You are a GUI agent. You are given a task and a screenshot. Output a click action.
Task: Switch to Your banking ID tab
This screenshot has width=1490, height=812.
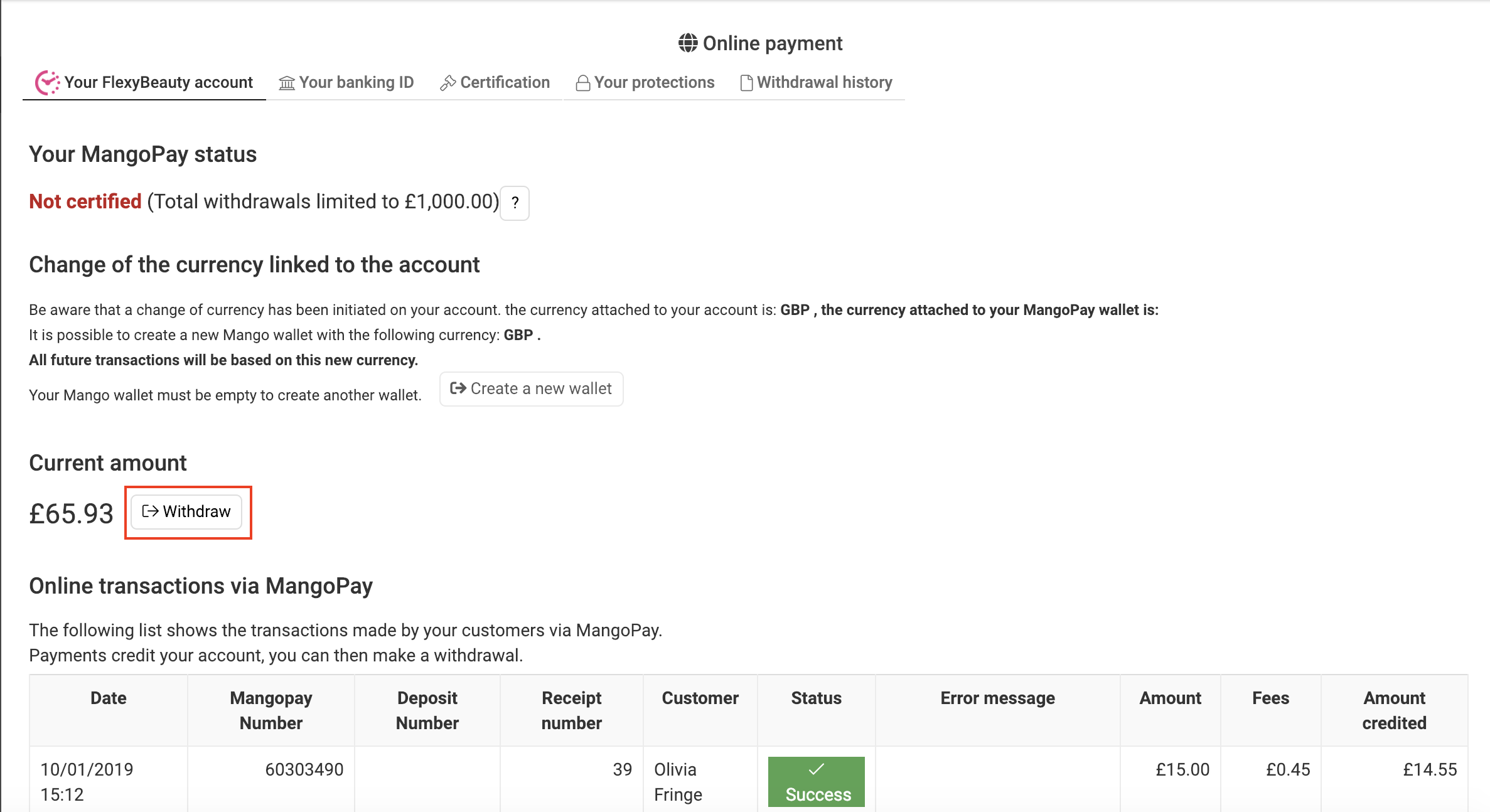[x=346, y=83]
